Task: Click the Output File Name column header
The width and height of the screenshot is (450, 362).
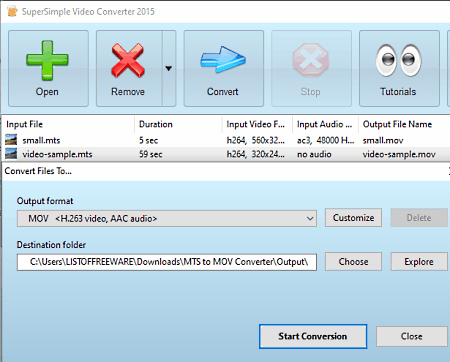Action: [x=404, y=124]
